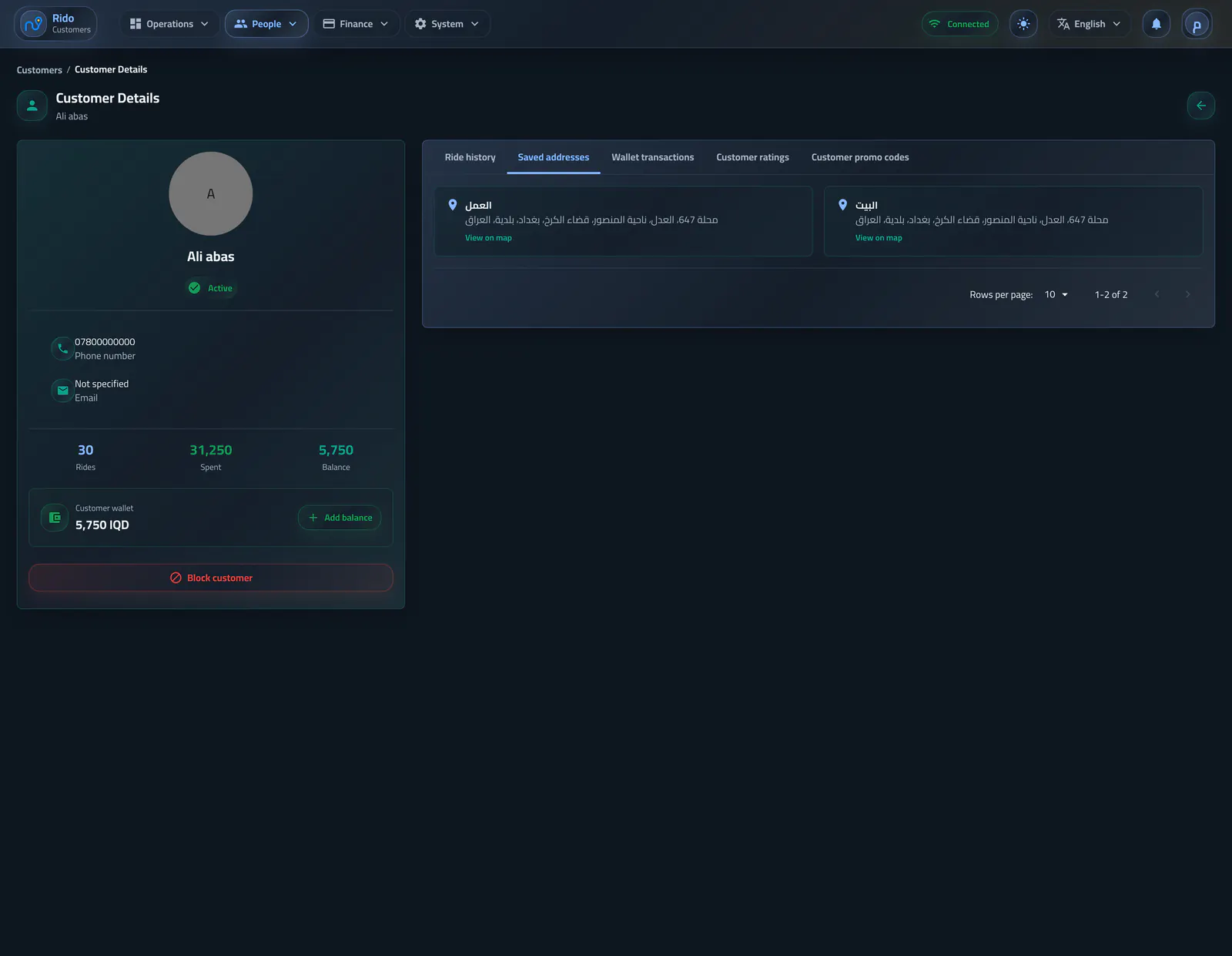Click the 30 Rides statistic

pyautogui.click(x=85, y=458)
